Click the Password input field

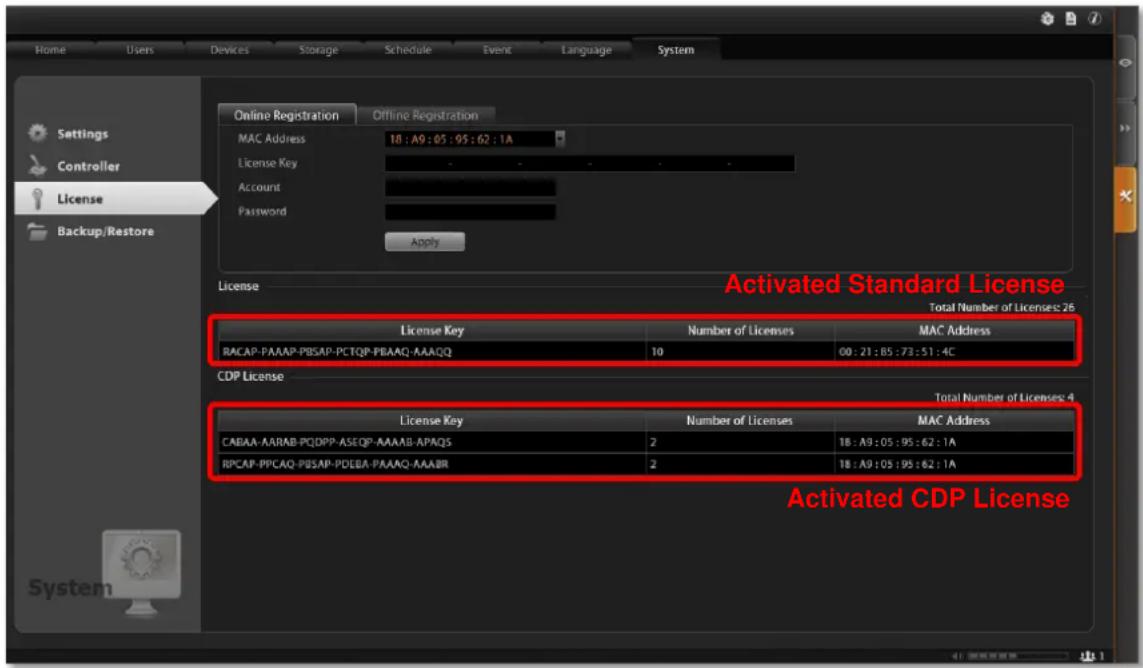(x=470, y=211)
